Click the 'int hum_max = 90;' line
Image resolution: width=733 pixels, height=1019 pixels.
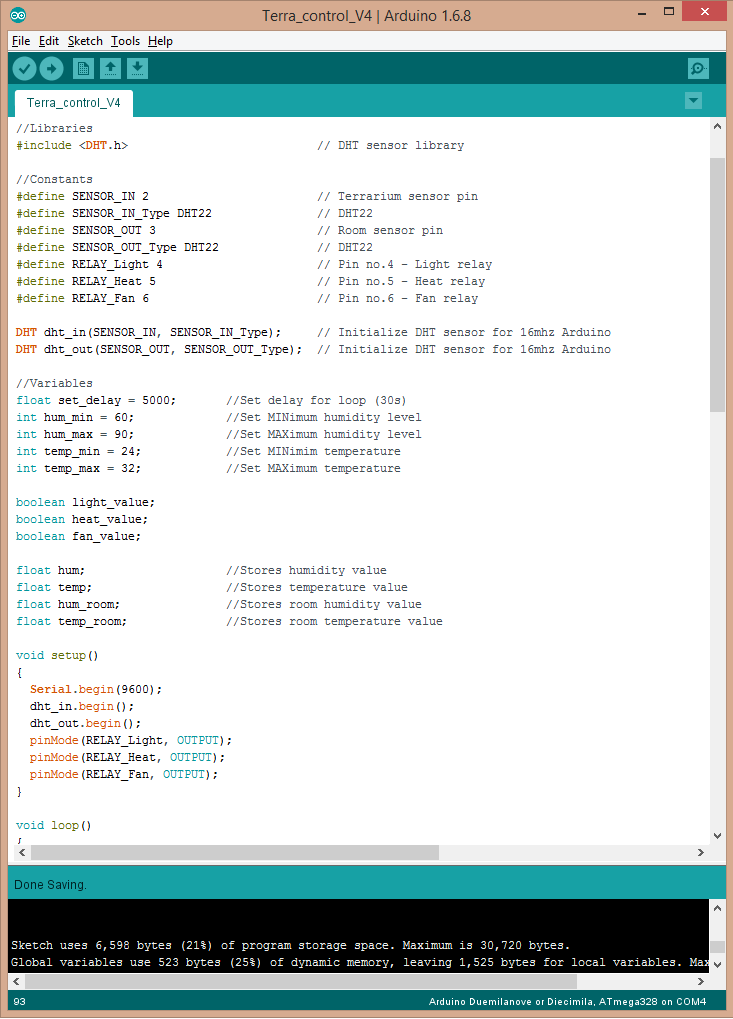coord(75,434)
